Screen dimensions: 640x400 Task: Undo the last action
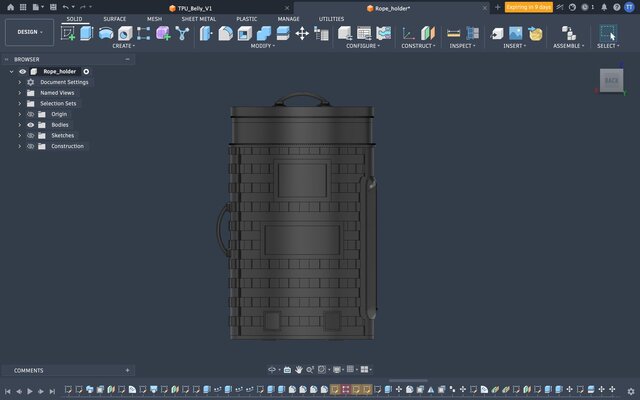[x=66, y=7]
